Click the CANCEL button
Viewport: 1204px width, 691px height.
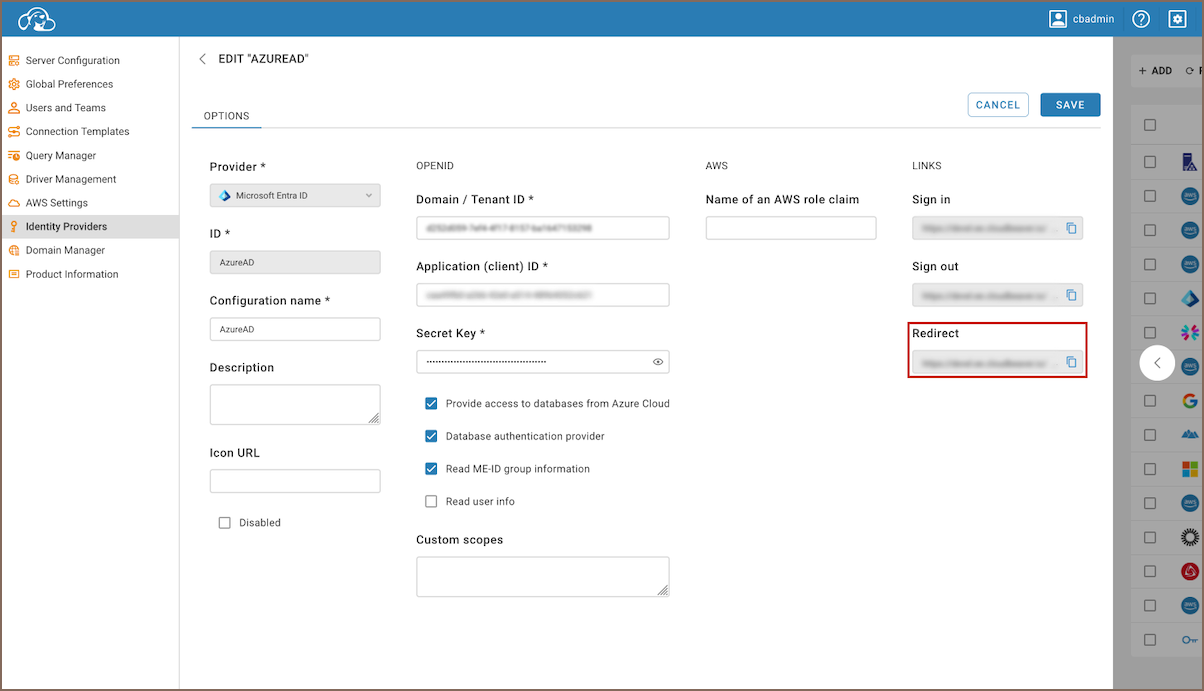997,105
